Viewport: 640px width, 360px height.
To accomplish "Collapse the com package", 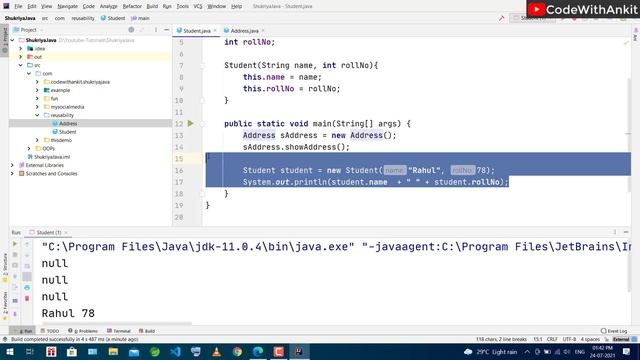I will tap(29, 73).
